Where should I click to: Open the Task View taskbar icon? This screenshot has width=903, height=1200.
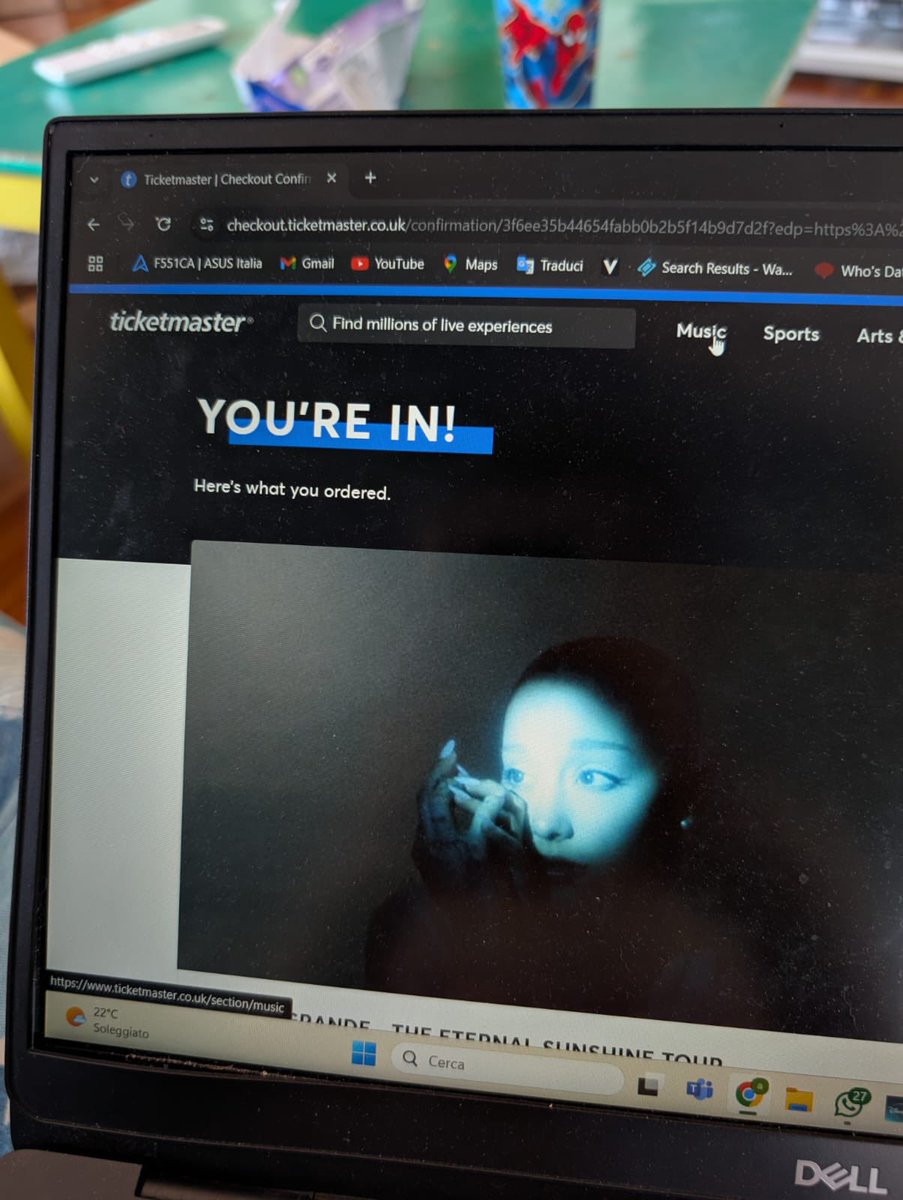pyautogui.click(x=649, y=1084)
